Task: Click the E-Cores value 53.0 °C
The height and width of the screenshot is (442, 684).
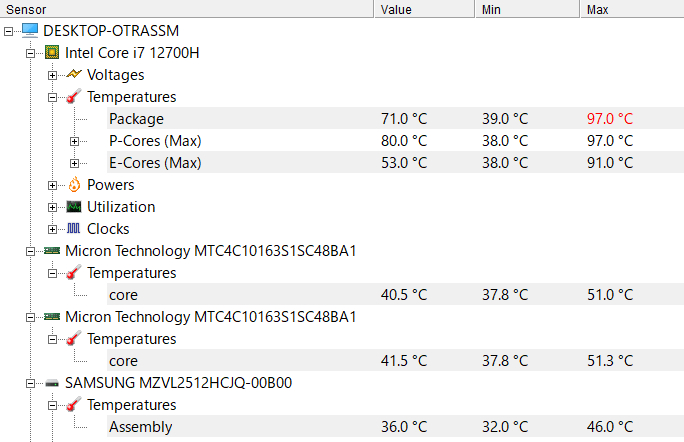Action: pyautogui.click(x=404, y=162)
